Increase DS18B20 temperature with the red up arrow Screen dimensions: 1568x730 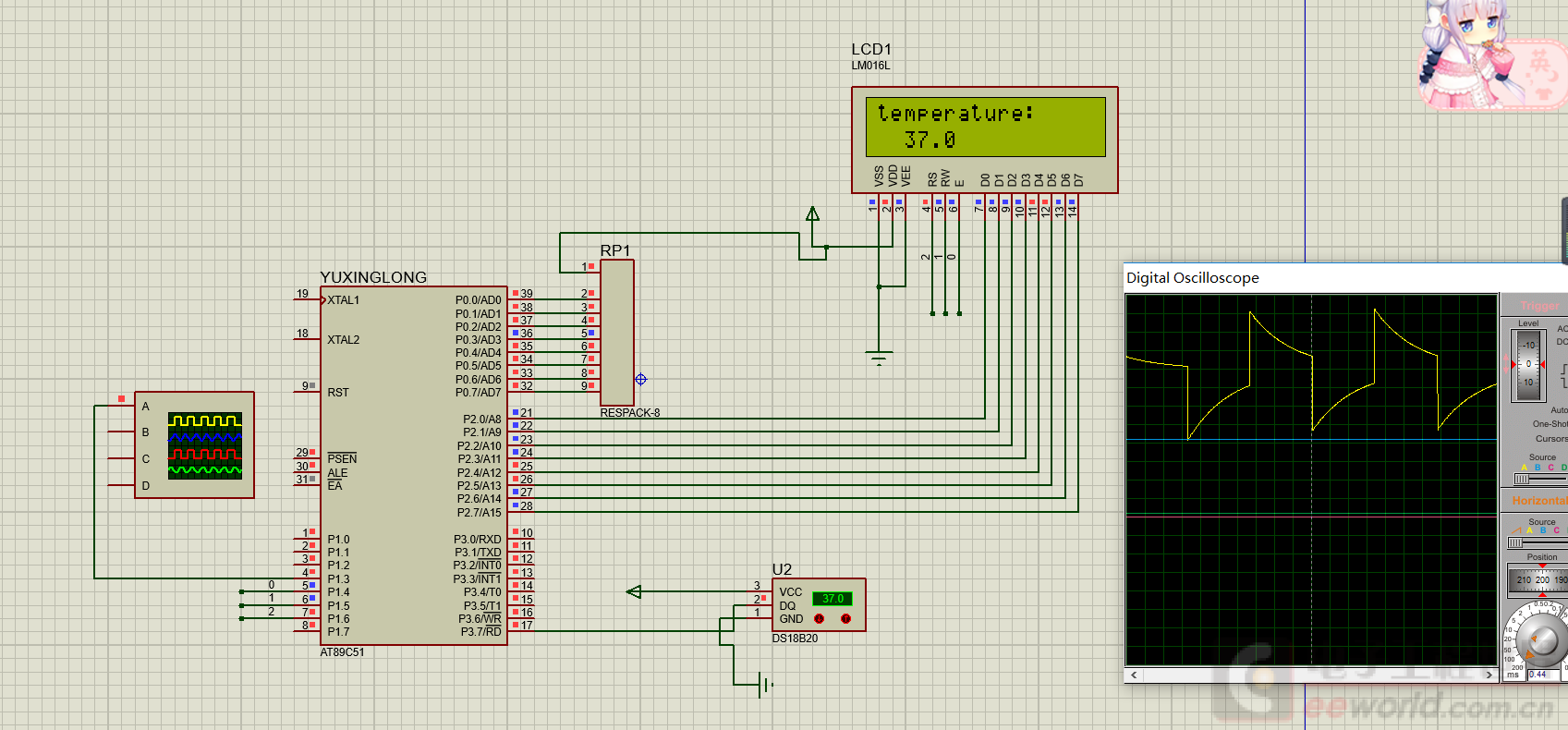coord(845,619)
